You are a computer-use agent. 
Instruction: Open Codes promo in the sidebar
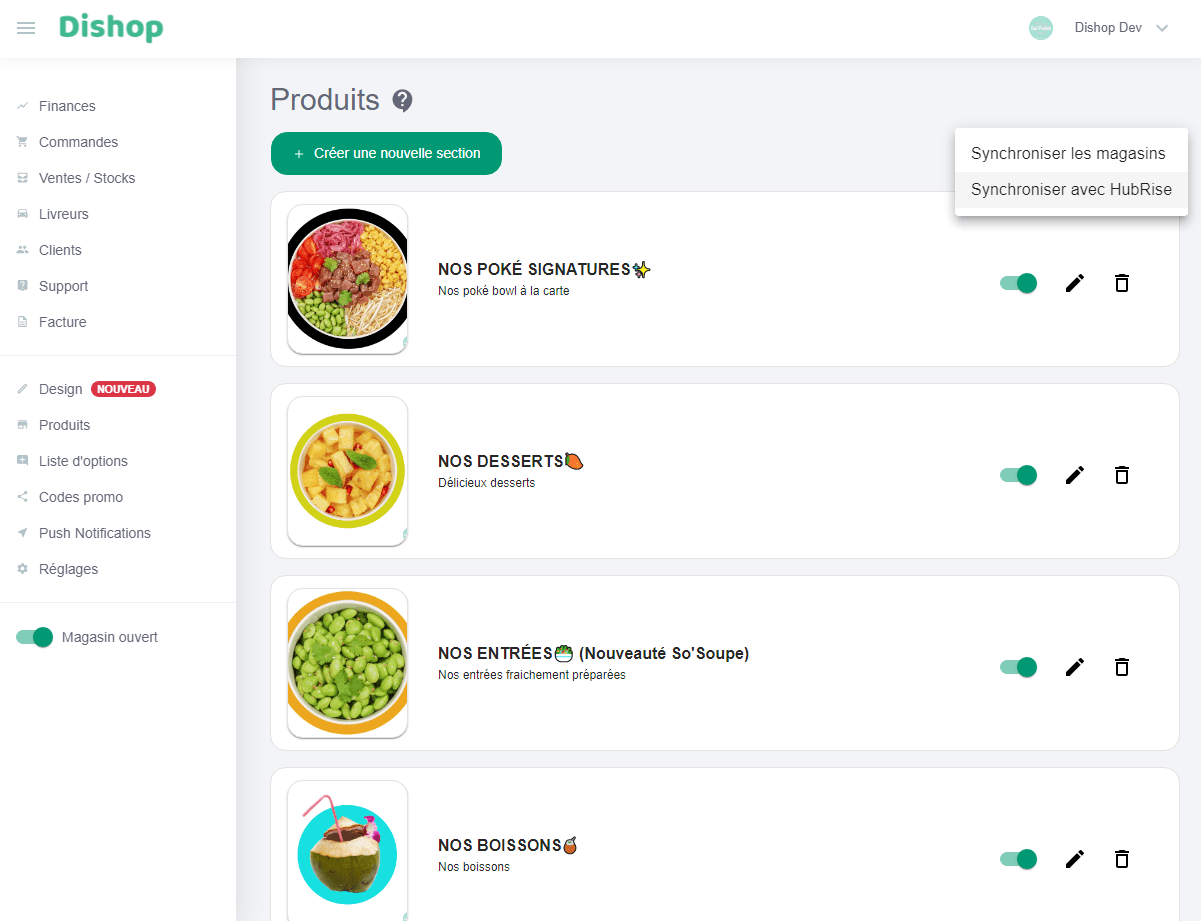coord(80,497)
